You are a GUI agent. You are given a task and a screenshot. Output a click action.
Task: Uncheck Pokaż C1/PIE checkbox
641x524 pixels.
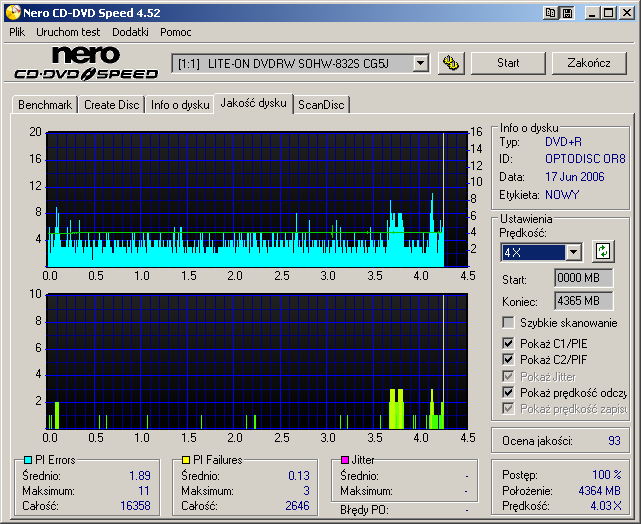point(508,343)
